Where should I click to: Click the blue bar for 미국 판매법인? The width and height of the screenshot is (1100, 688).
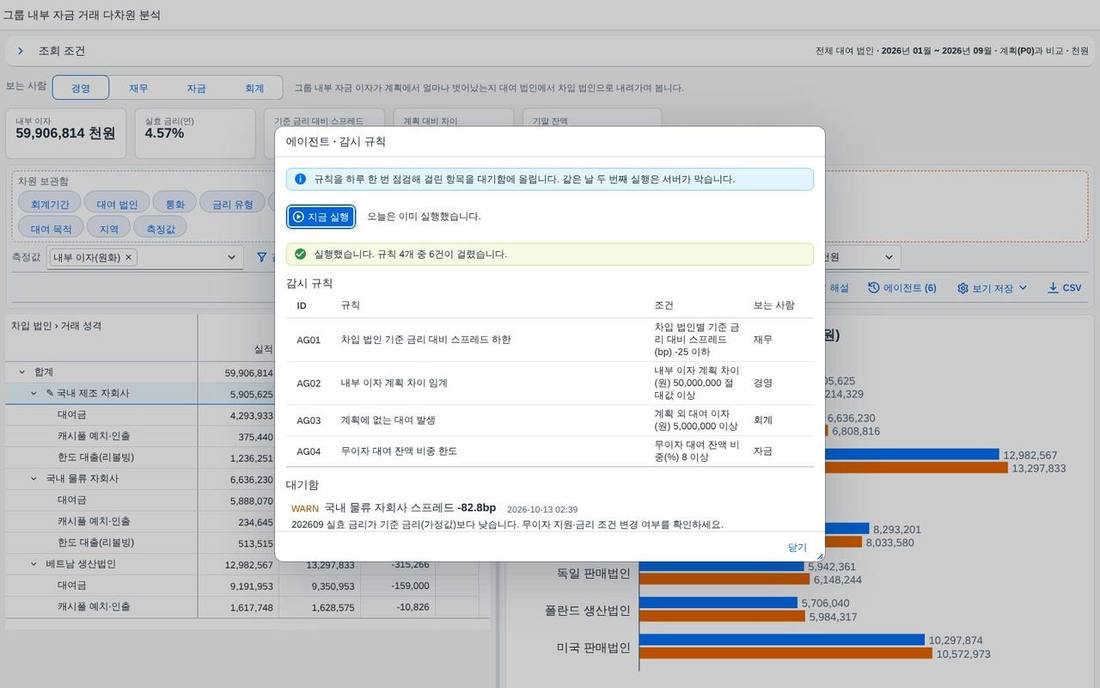coord(782,640)
